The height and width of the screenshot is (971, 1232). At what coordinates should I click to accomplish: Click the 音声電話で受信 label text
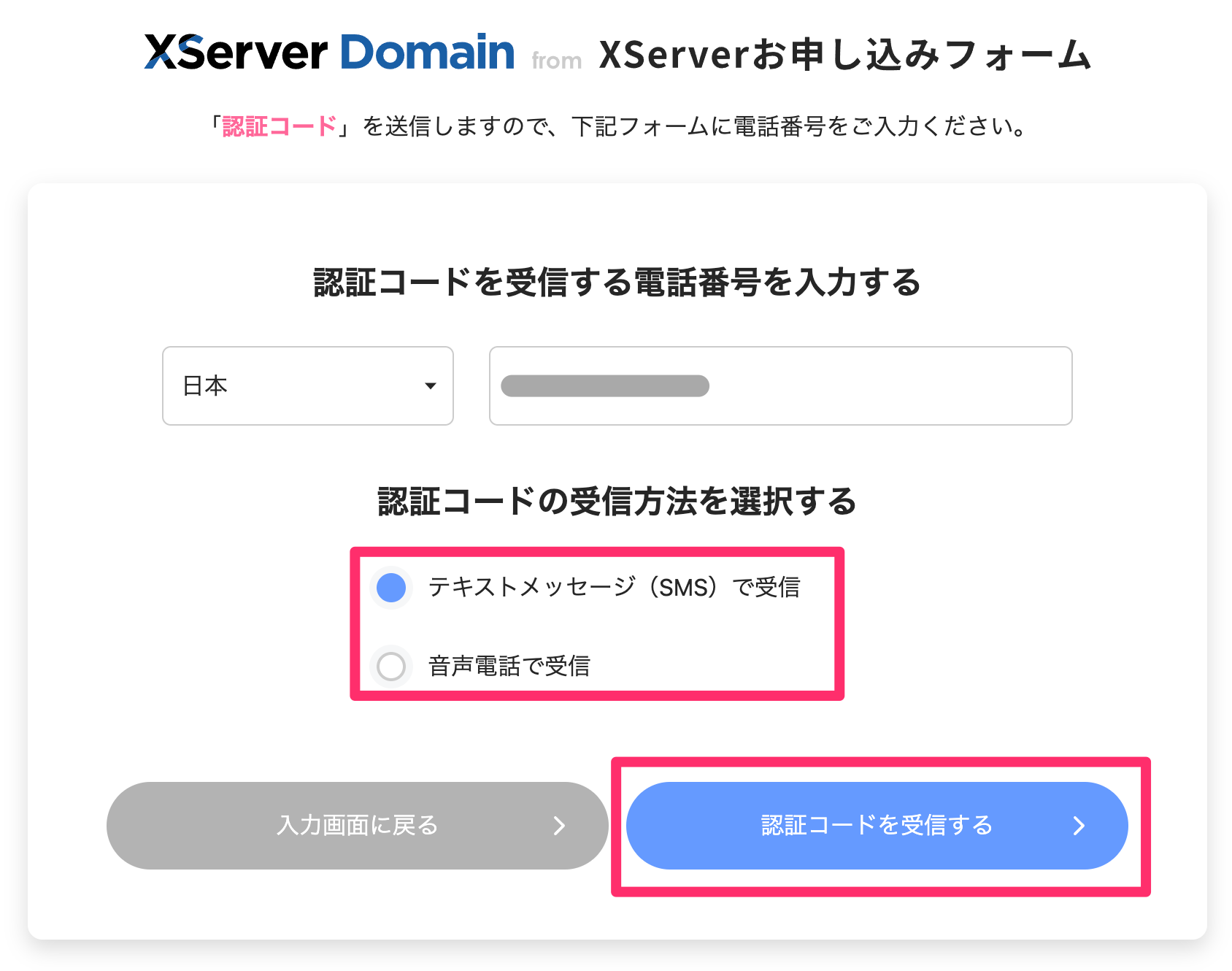coord(509,666)
